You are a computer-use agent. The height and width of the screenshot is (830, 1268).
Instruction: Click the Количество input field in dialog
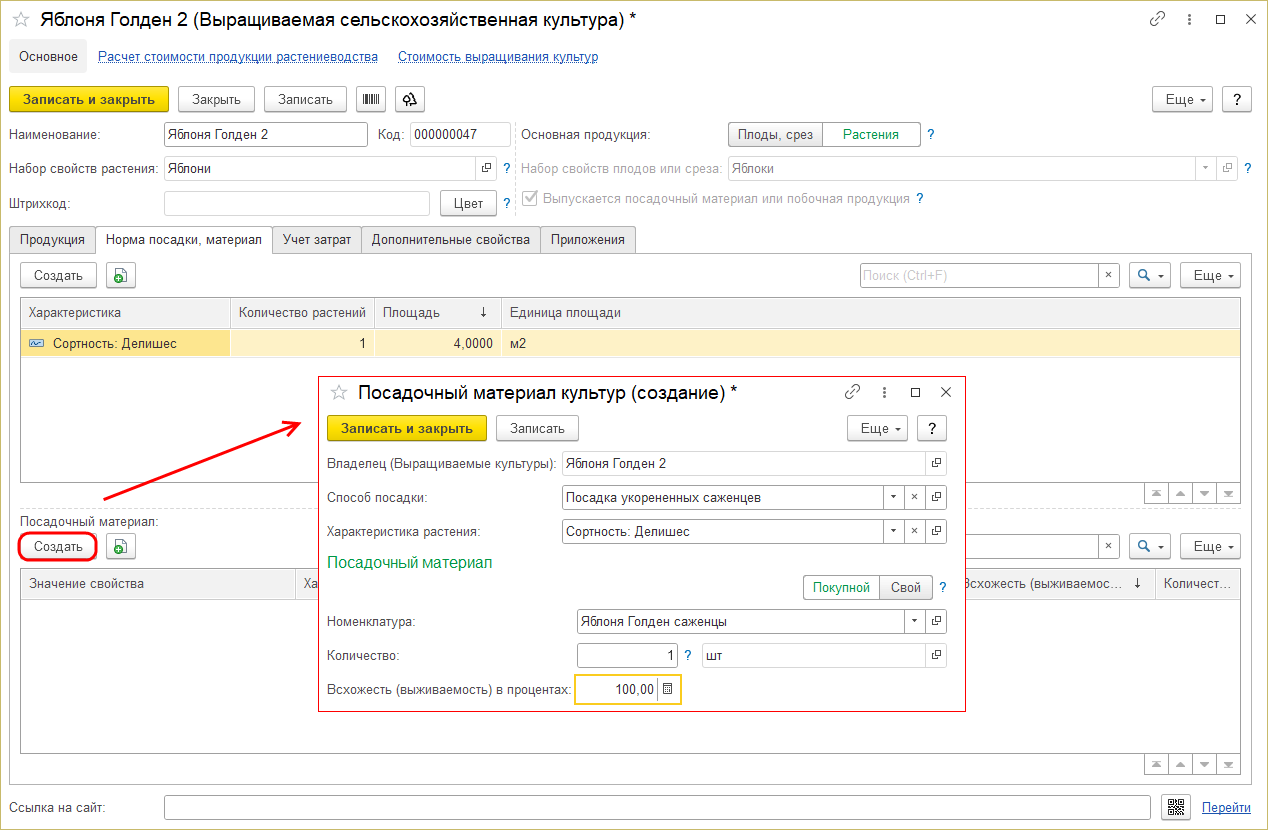click(626, 656)
